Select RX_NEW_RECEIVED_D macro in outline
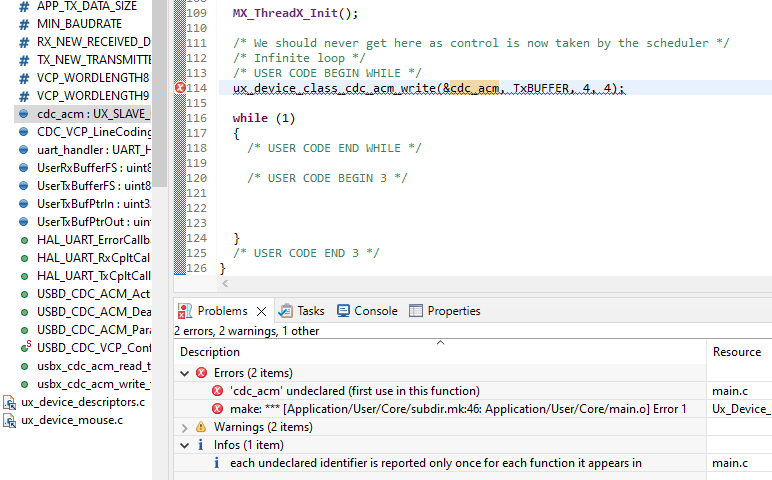 coord(94,42)
